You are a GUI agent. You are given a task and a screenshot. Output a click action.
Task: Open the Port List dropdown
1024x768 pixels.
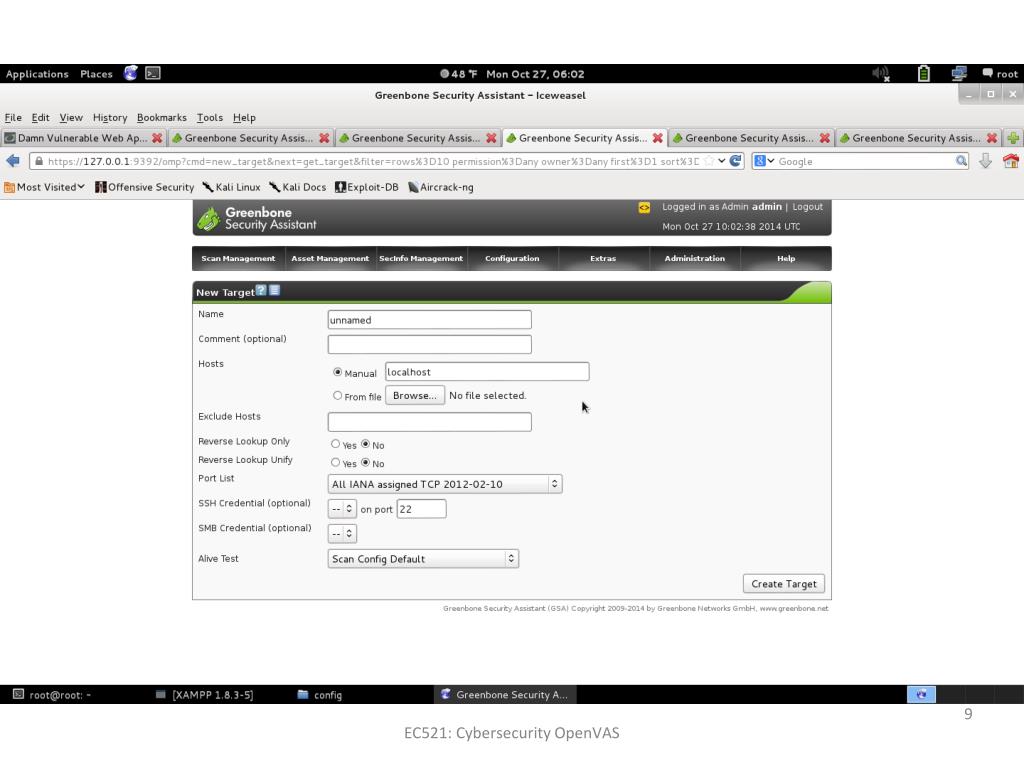pyautogui.click(x=445, y=484)
